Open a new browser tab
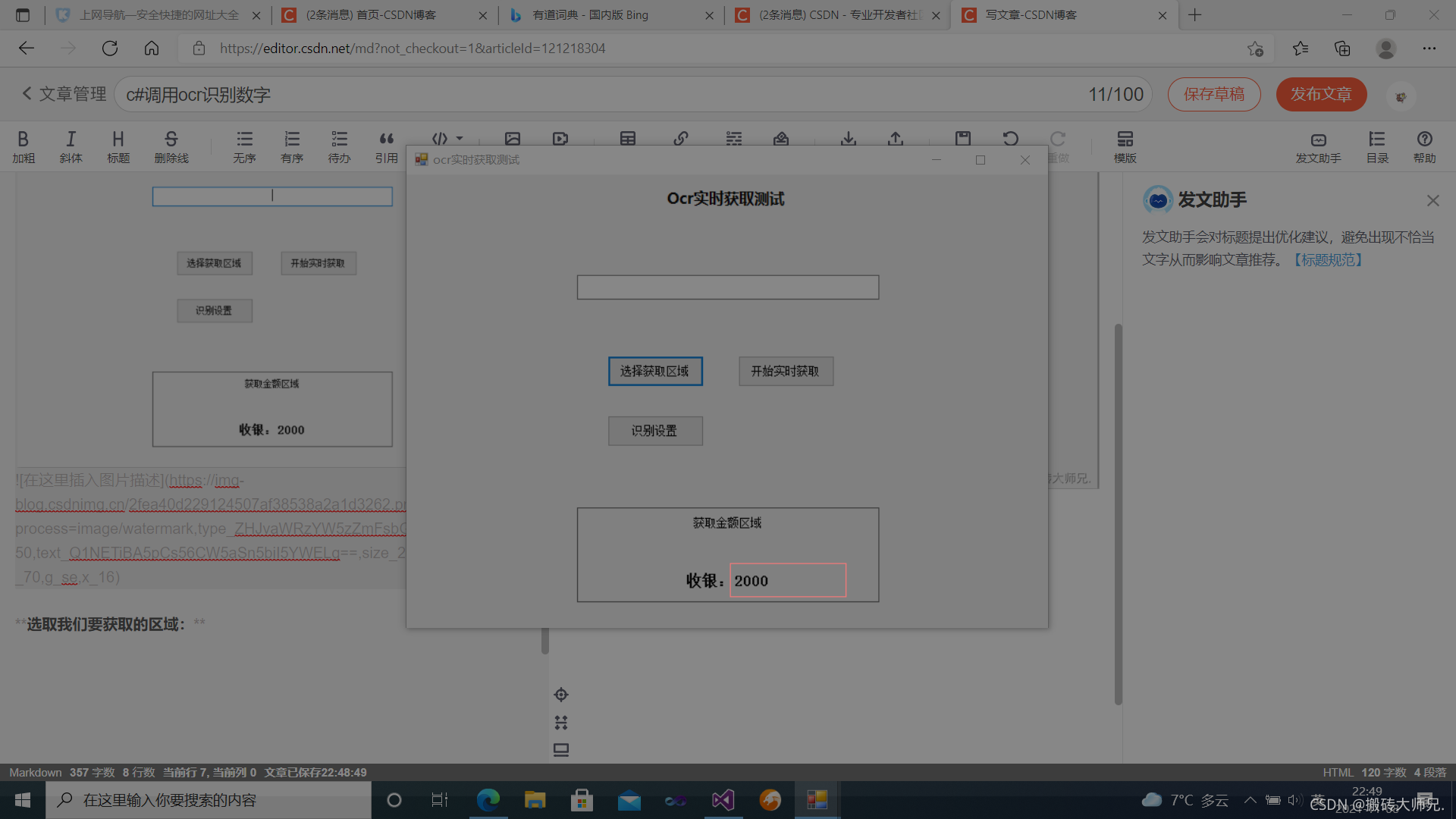 point(1195,15)
